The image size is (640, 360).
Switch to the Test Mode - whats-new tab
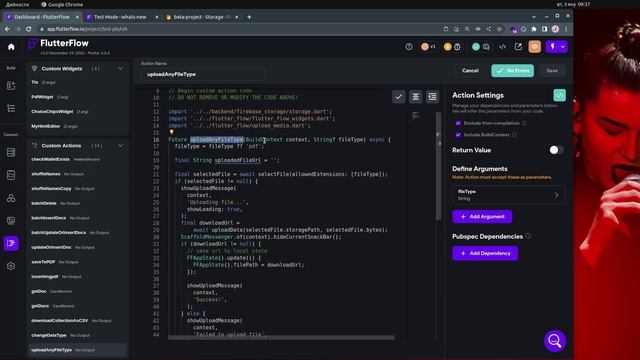pos(120,17)
